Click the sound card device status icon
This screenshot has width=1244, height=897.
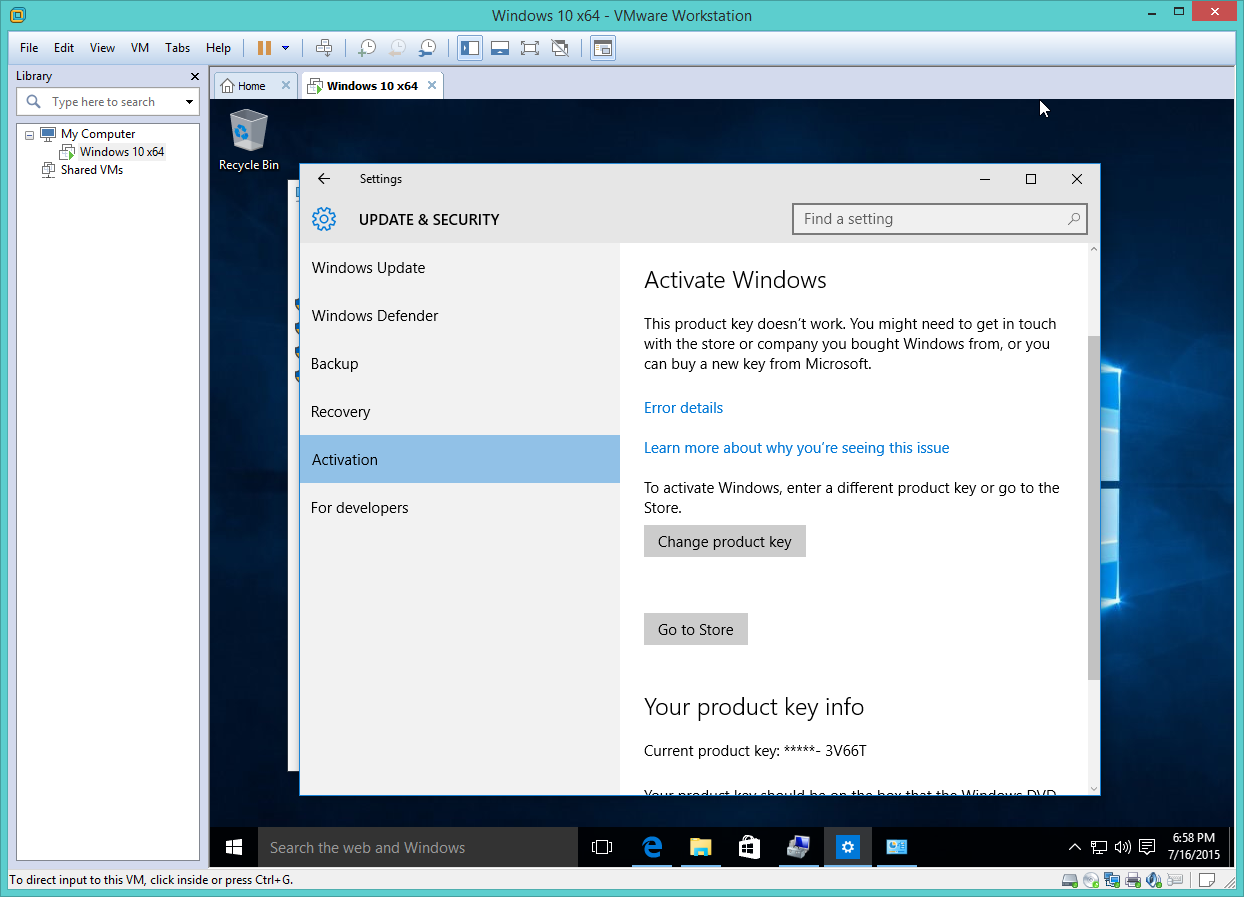1154,881
